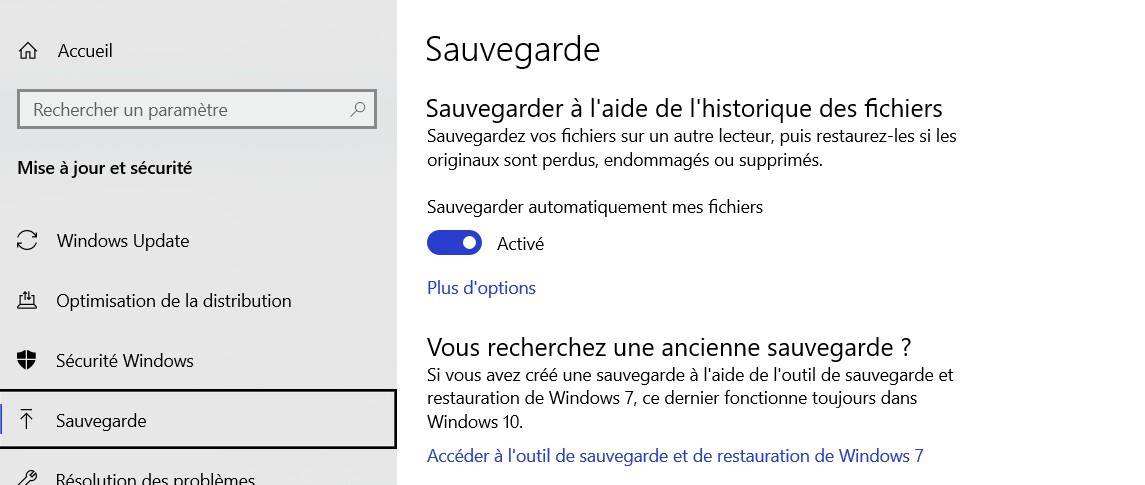
Task: Click the Accueil home icon
Action: (x=28, y=51)
